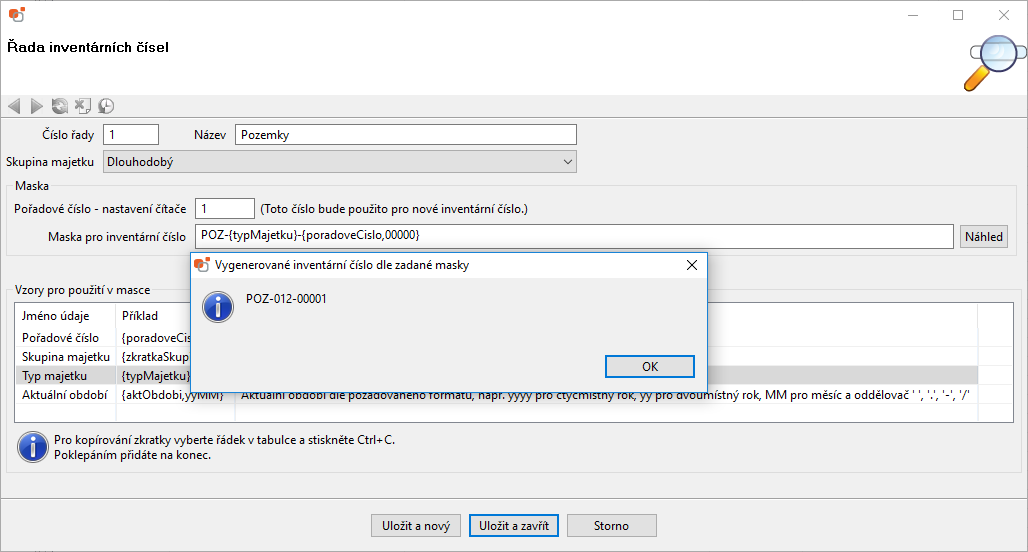
Task: Click the Náhled preview button
Action: (983, 237)
